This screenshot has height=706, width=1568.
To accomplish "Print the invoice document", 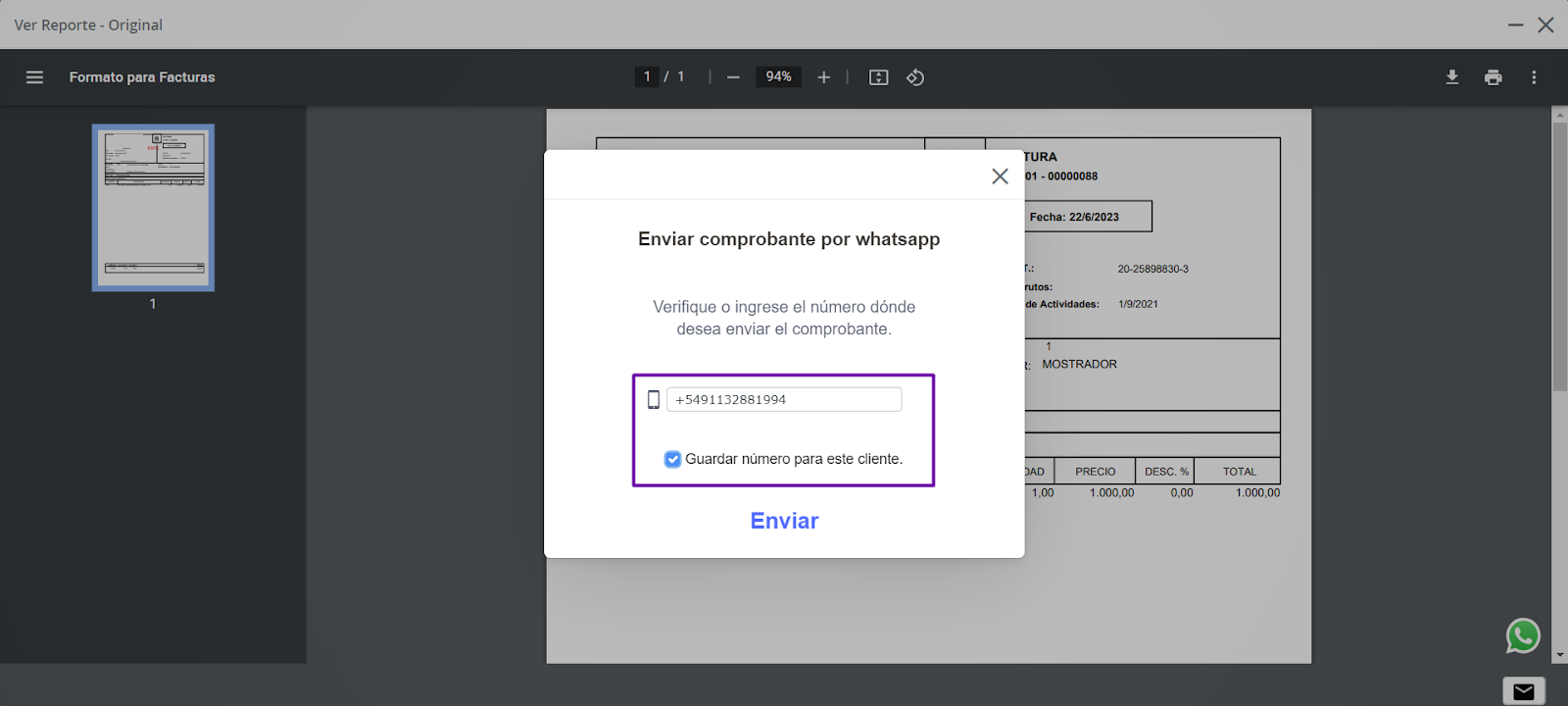I will 1494,77.
